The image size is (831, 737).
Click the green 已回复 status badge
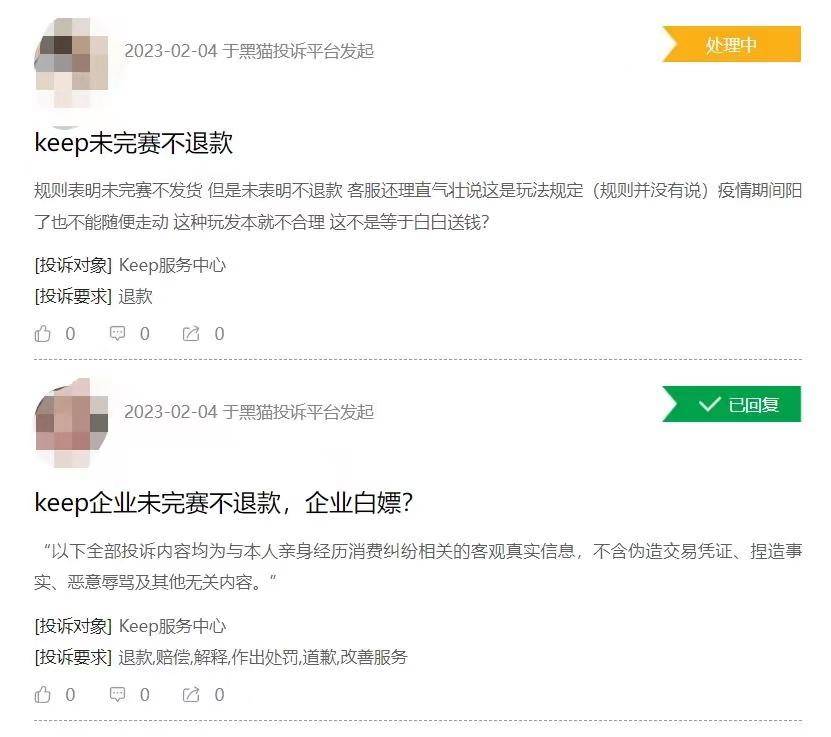[x=732, y=404]
